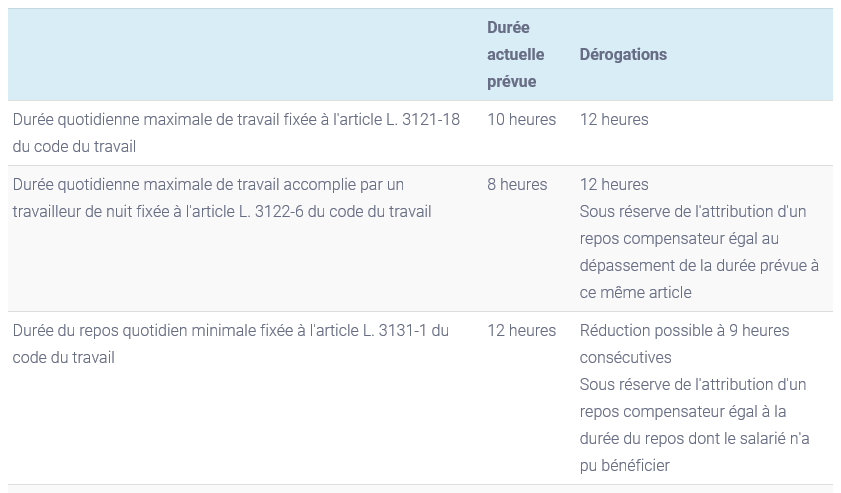Click the "L. 3121-18" article reference
The width and height of the screenshot is (841, 493).
(423, 120)
